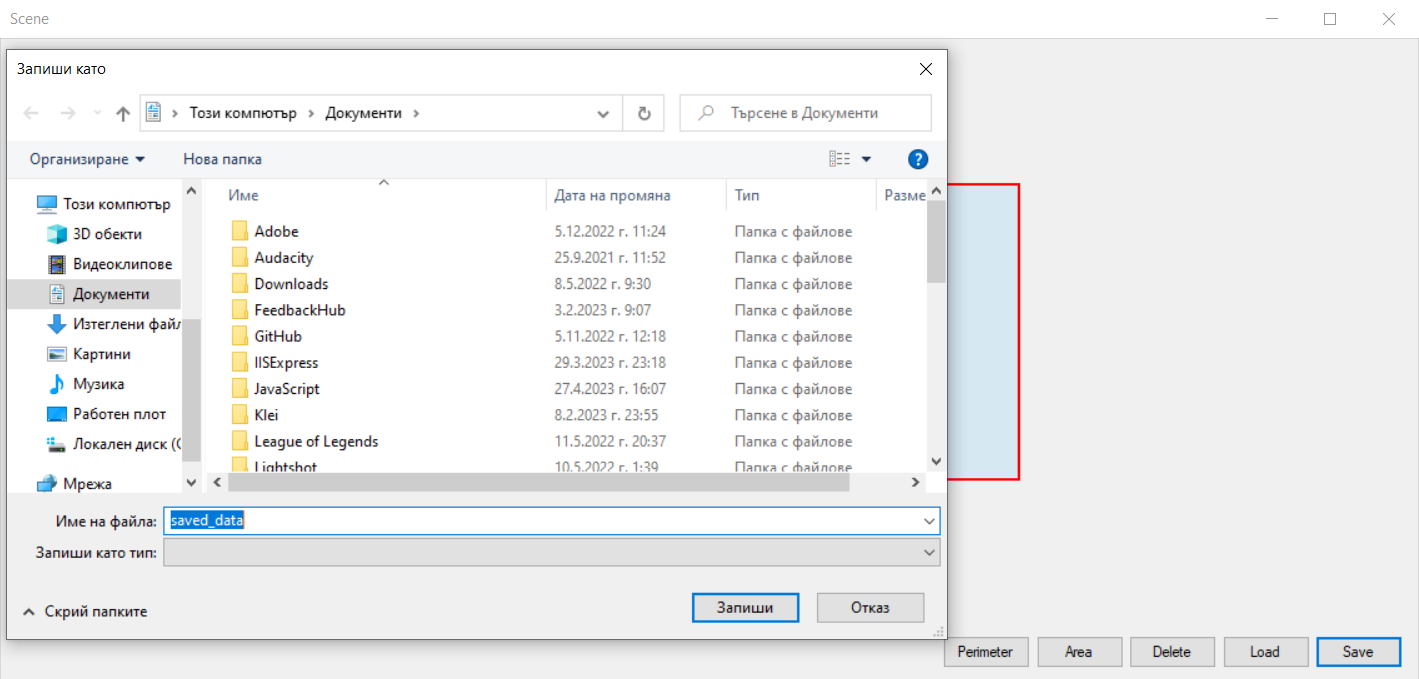Open the Организиране menu

coord(88,158)
